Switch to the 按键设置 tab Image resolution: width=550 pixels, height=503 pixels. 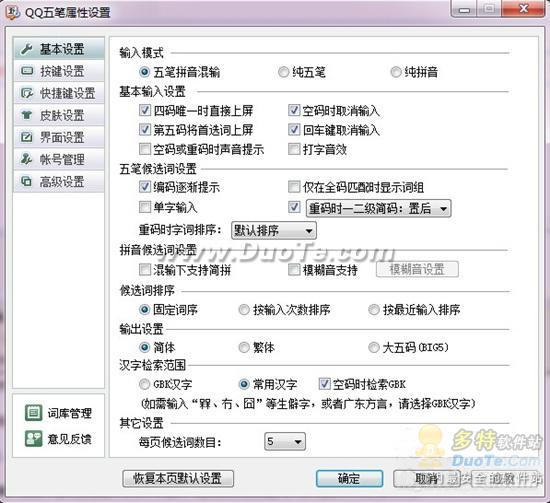pyautogui.click(x=59, y=71)
